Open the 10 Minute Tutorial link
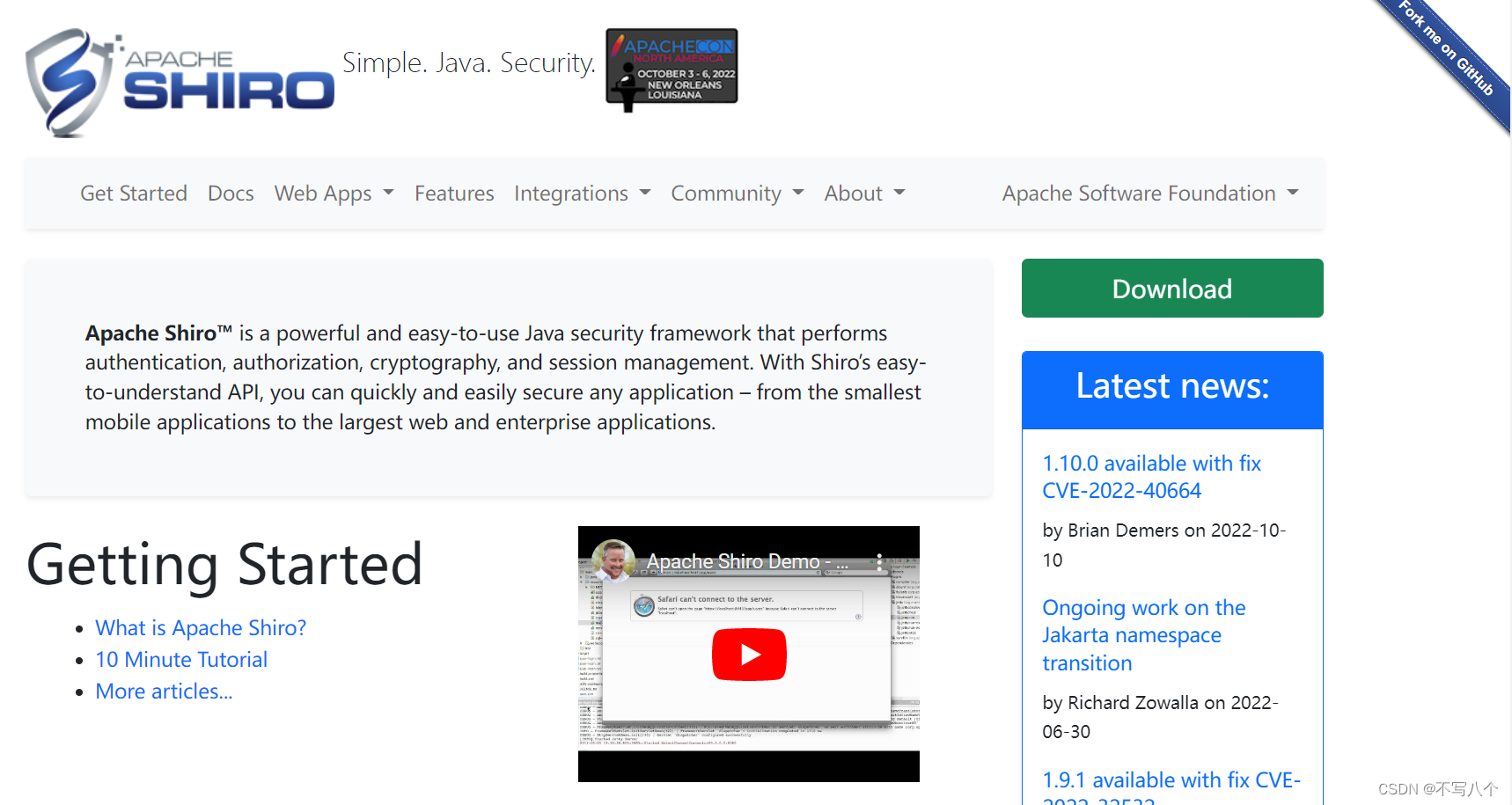This screenshot has width=1512, height=805. coord(181,660)
